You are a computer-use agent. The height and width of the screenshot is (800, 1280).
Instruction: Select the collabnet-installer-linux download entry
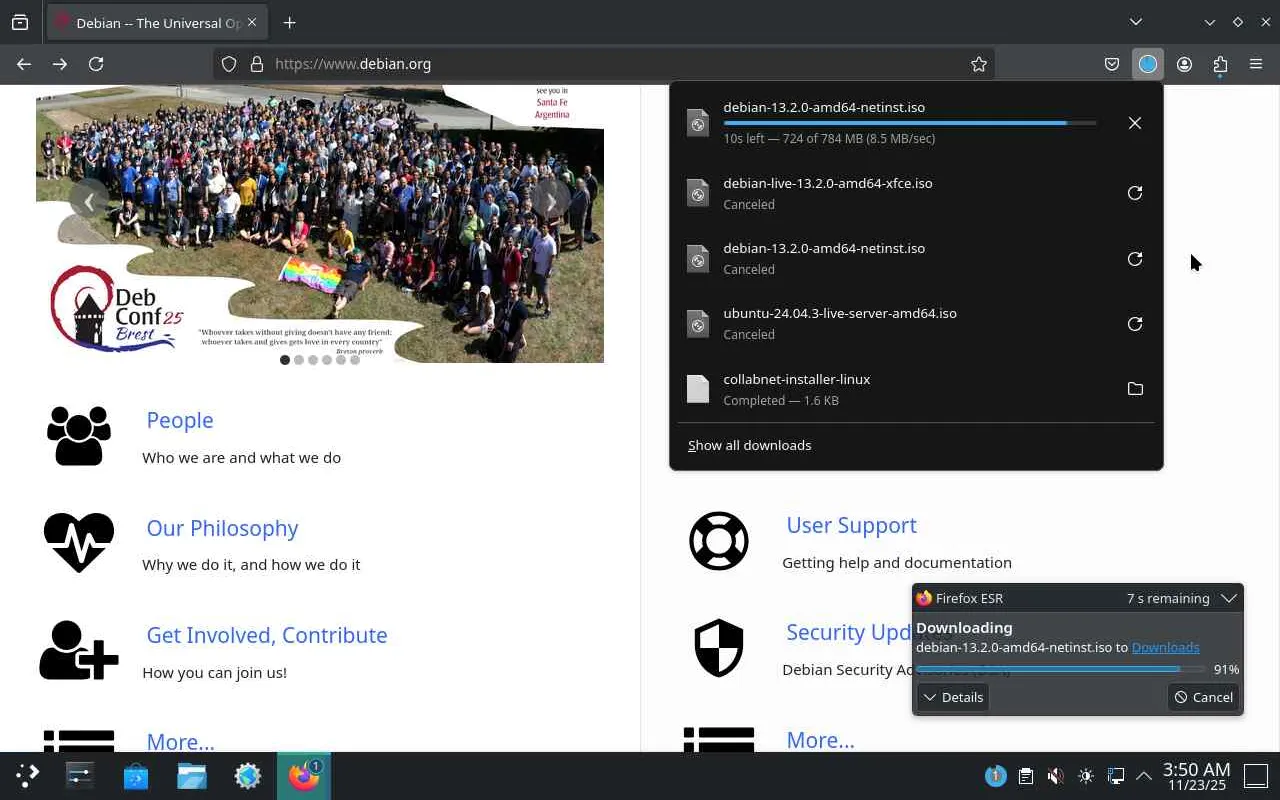tap(916, 389)
